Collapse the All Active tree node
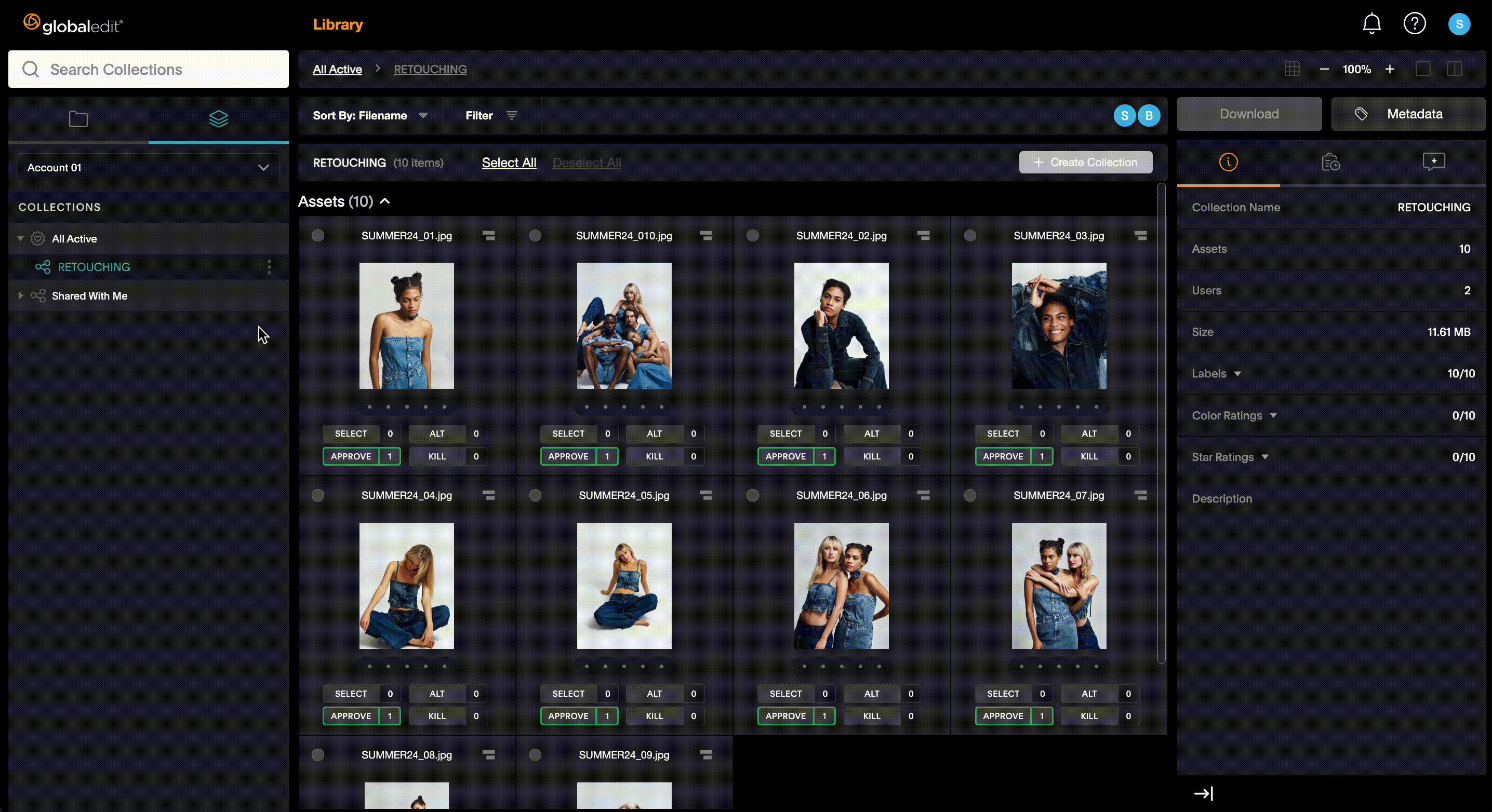Viewport: 1492px width, 812px height. click(20, 238)
